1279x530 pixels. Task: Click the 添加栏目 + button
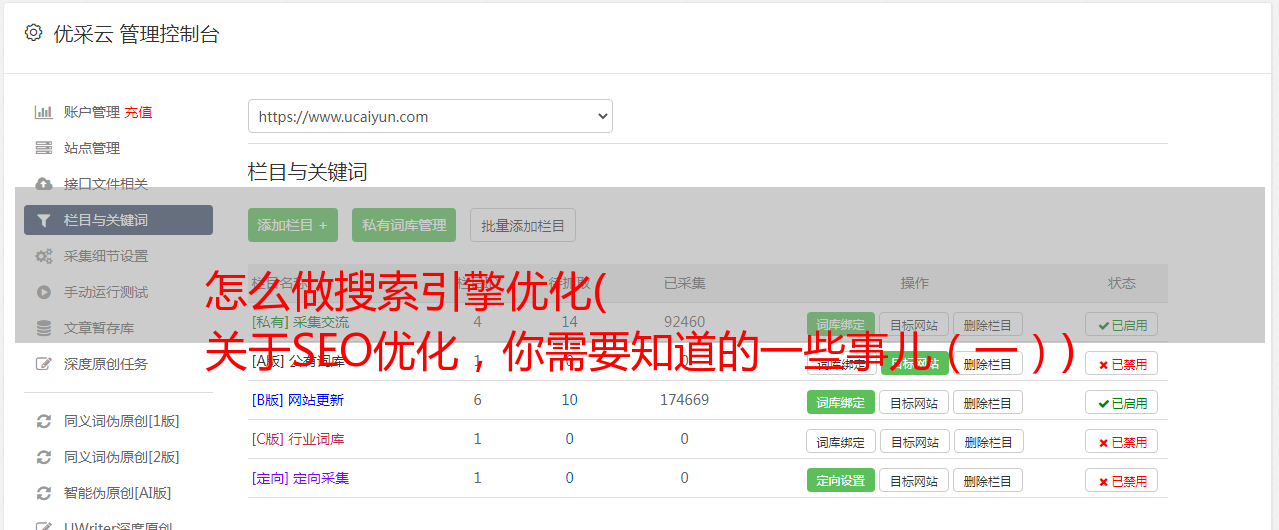coord(293,225)
